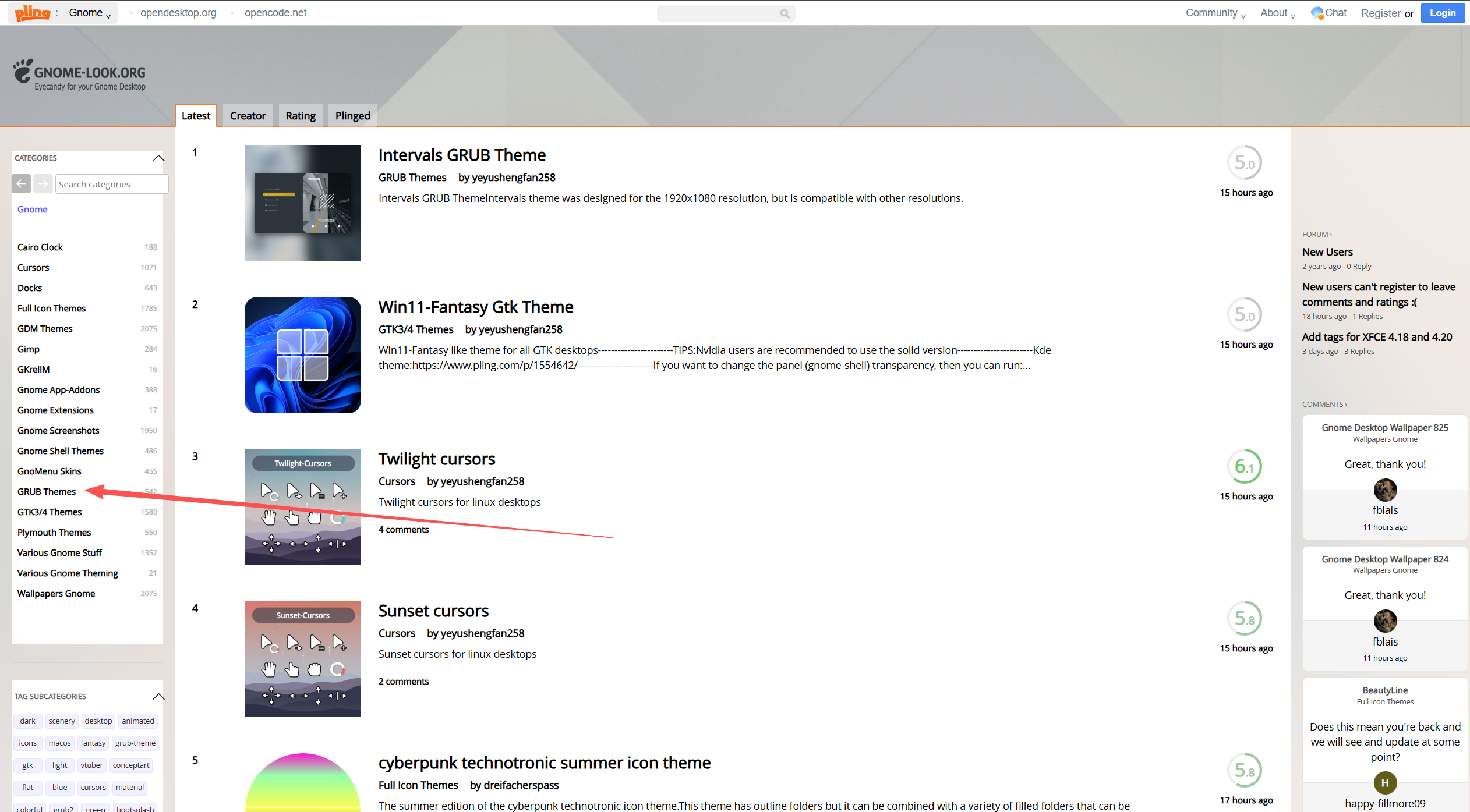Switch to the Rating tab
Image resolution: width=1470 pixels, height=812 pixels.
tap(301, 116)
